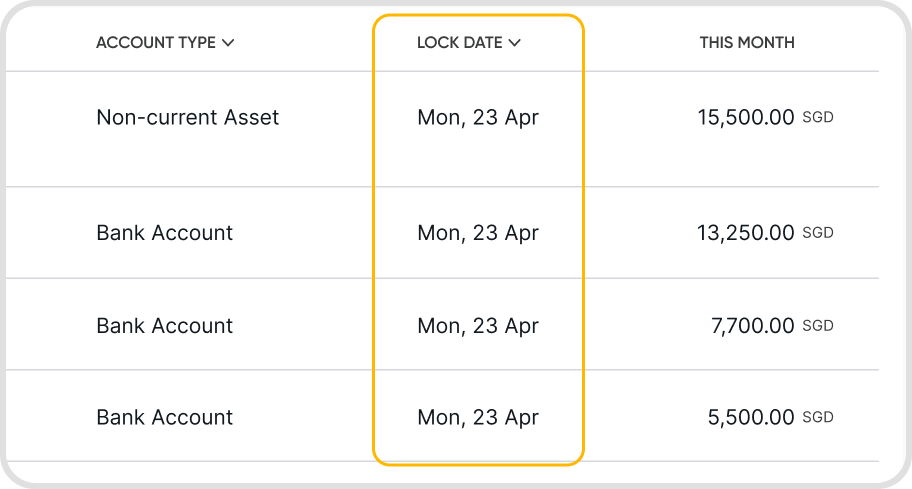Select Bank Account in the 13,250.00 row
912x489 pixels.
point(165,233)
